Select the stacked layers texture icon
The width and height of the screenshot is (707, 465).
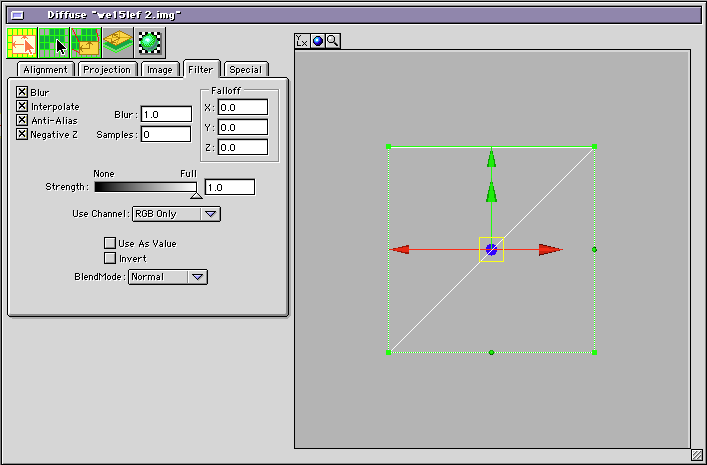coord(118,43)
